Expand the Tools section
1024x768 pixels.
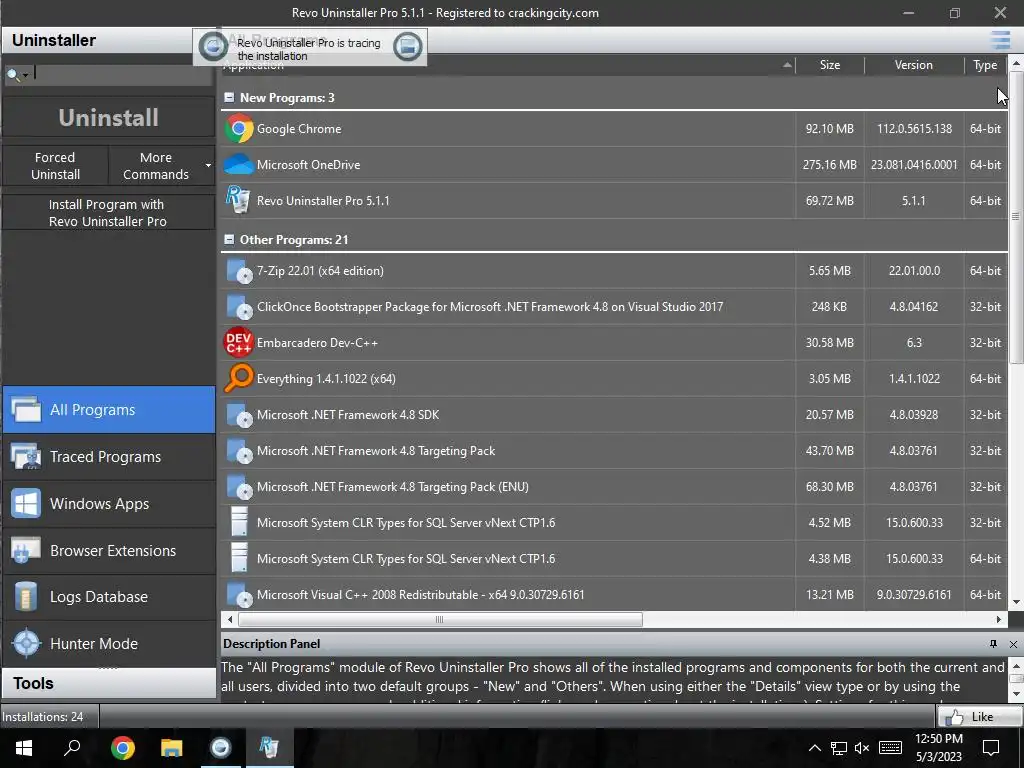[x=109, y=683]
